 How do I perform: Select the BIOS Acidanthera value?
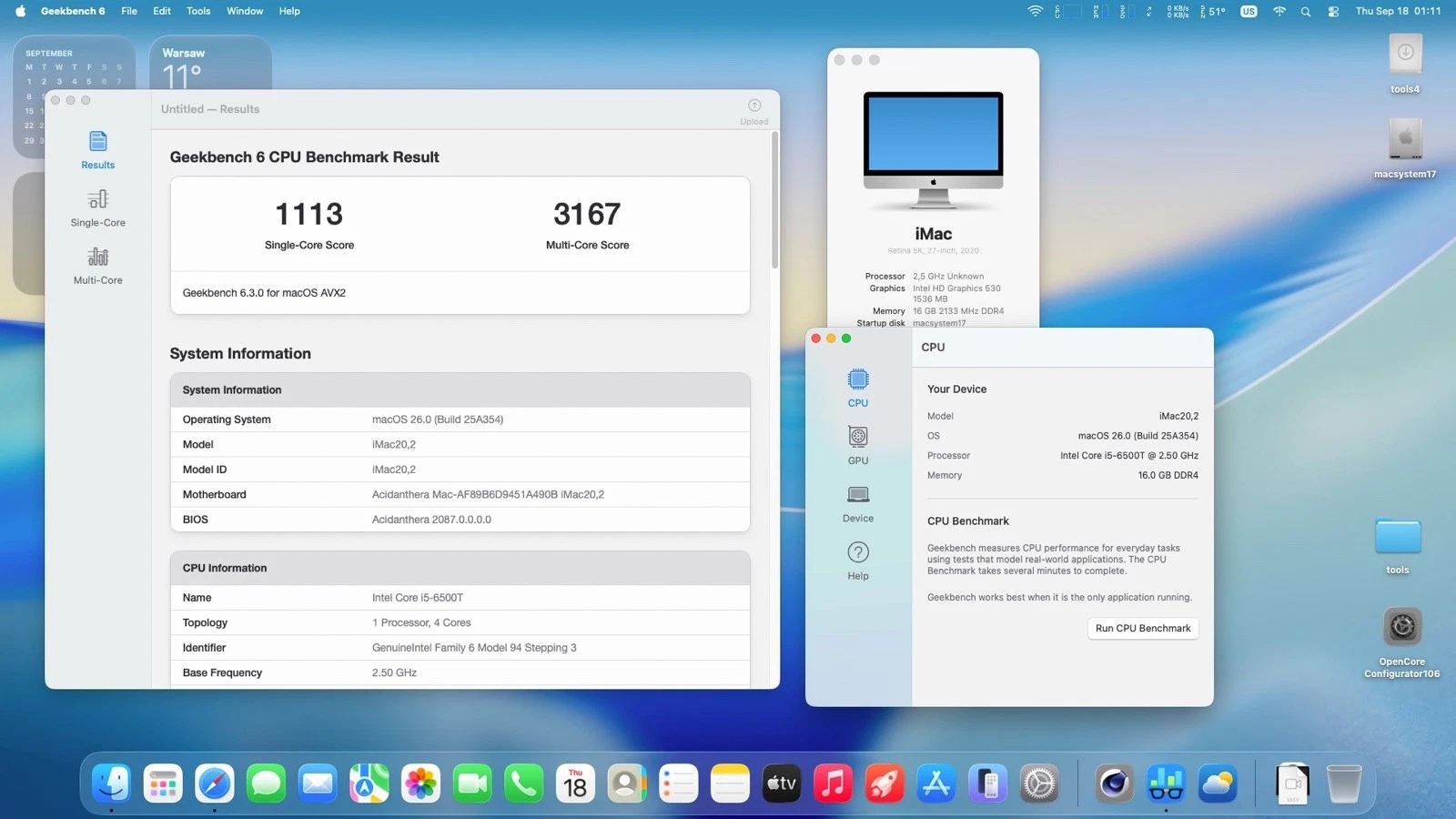pyautogui.click(x=431, y=520)
